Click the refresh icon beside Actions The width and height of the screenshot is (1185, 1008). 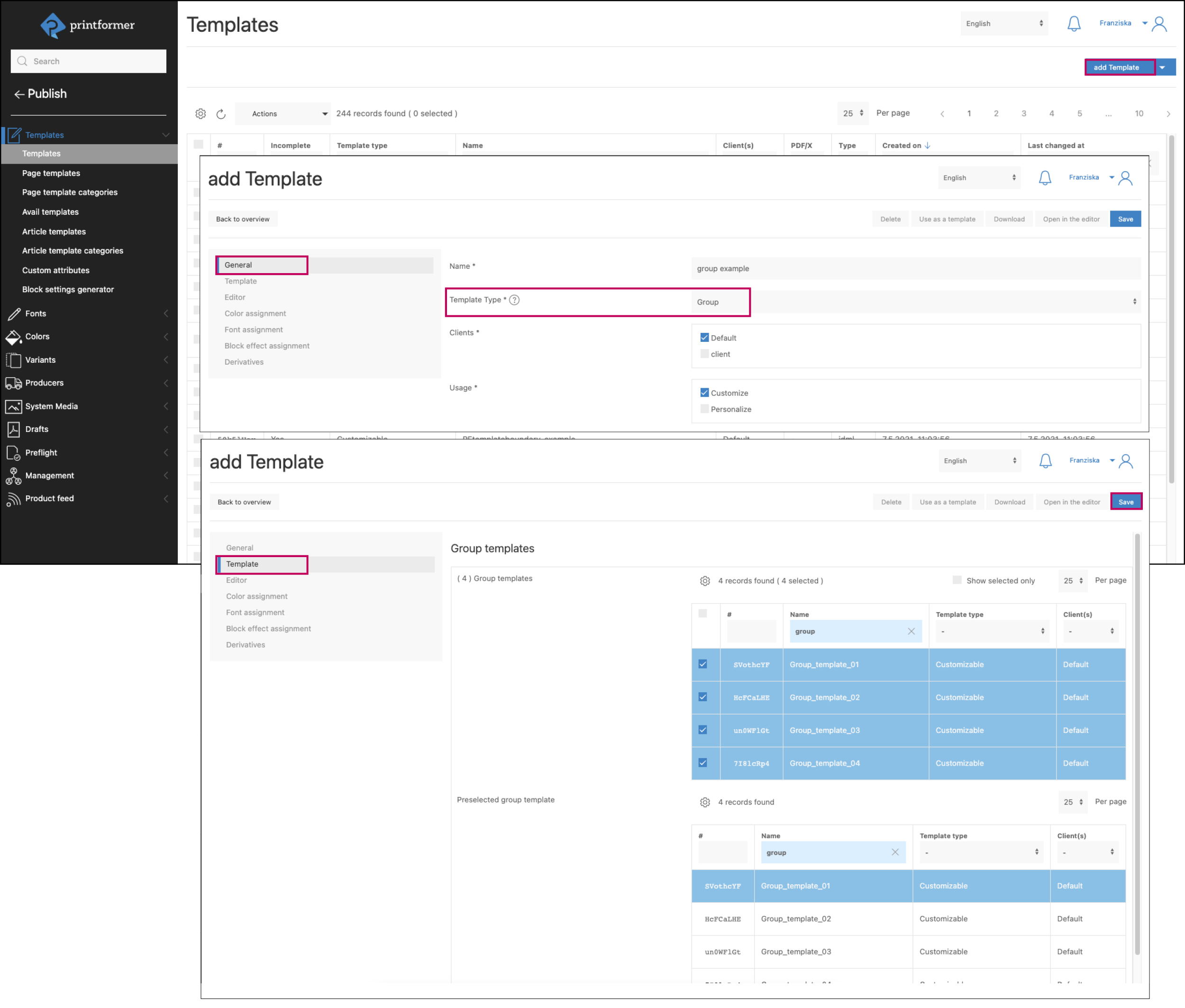point(221,114)
